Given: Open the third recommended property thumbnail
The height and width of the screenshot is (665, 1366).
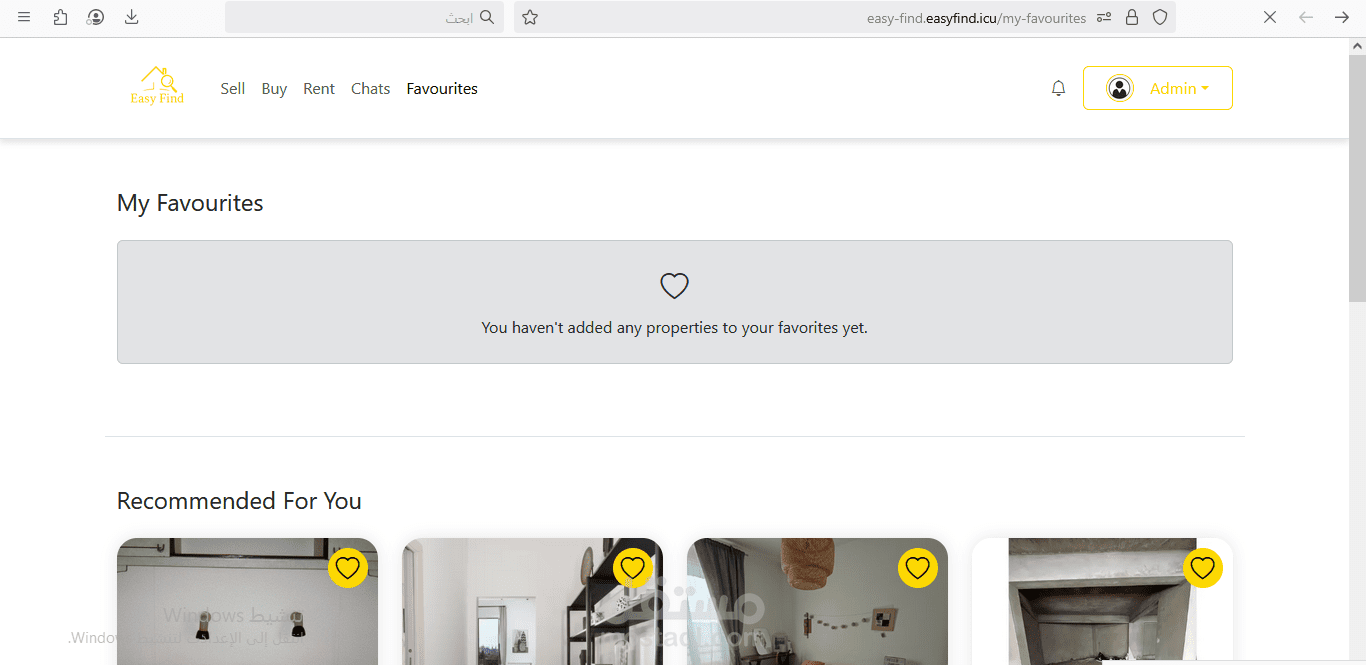Looking at the screenshot, I should pos(817,601).
